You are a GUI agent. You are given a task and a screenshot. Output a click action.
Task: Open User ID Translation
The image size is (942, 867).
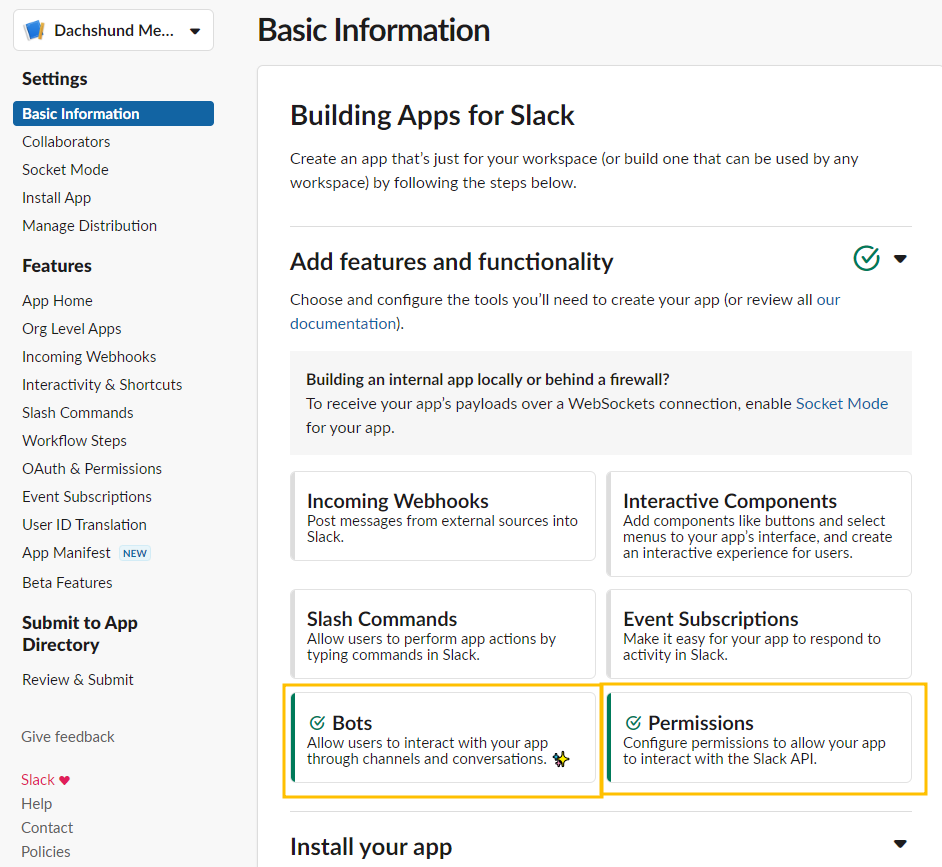tap(84, 525)
